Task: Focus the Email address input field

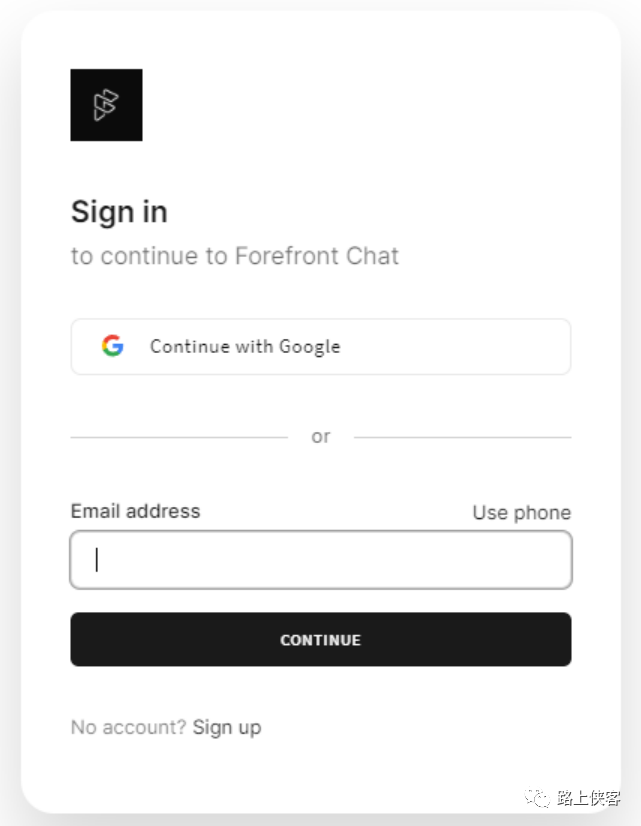Action: tap(321, 559)
